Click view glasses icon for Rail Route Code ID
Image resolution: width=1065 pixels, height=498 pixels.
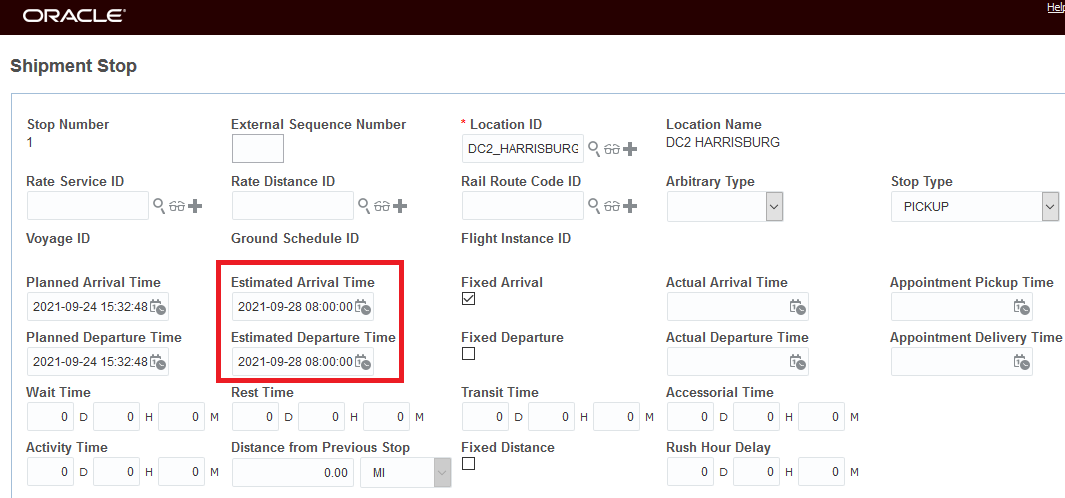pos(611,206)
